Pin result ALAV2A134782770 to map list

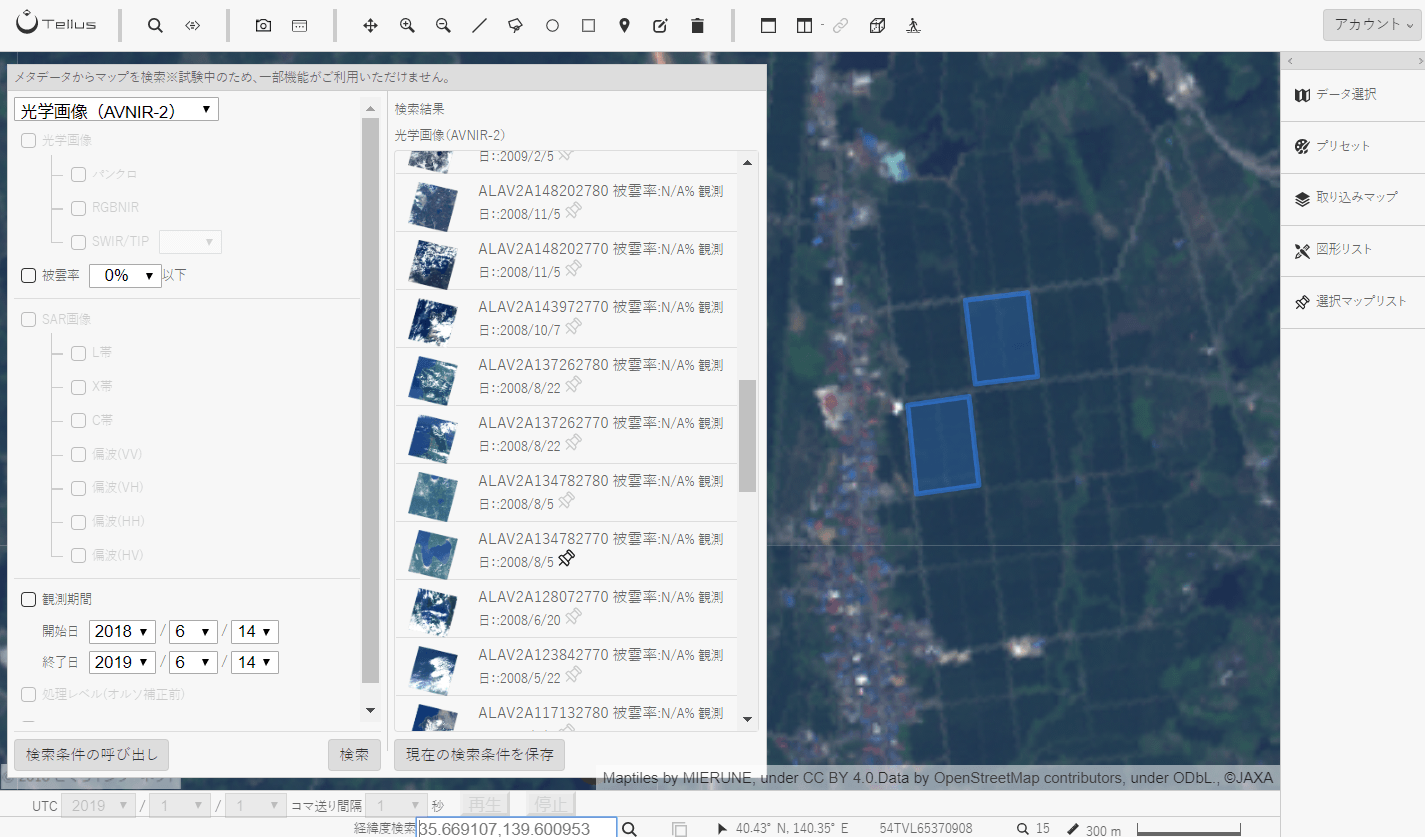click(567, 560)
